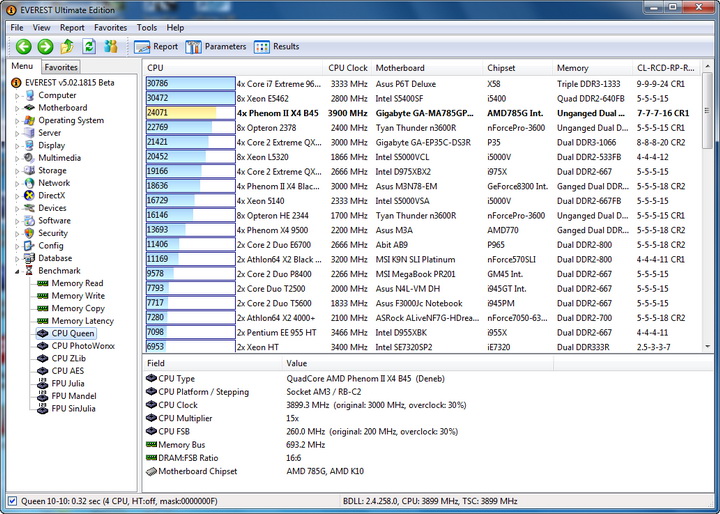
Task: Open the Report menu
Action: point(72,28)
